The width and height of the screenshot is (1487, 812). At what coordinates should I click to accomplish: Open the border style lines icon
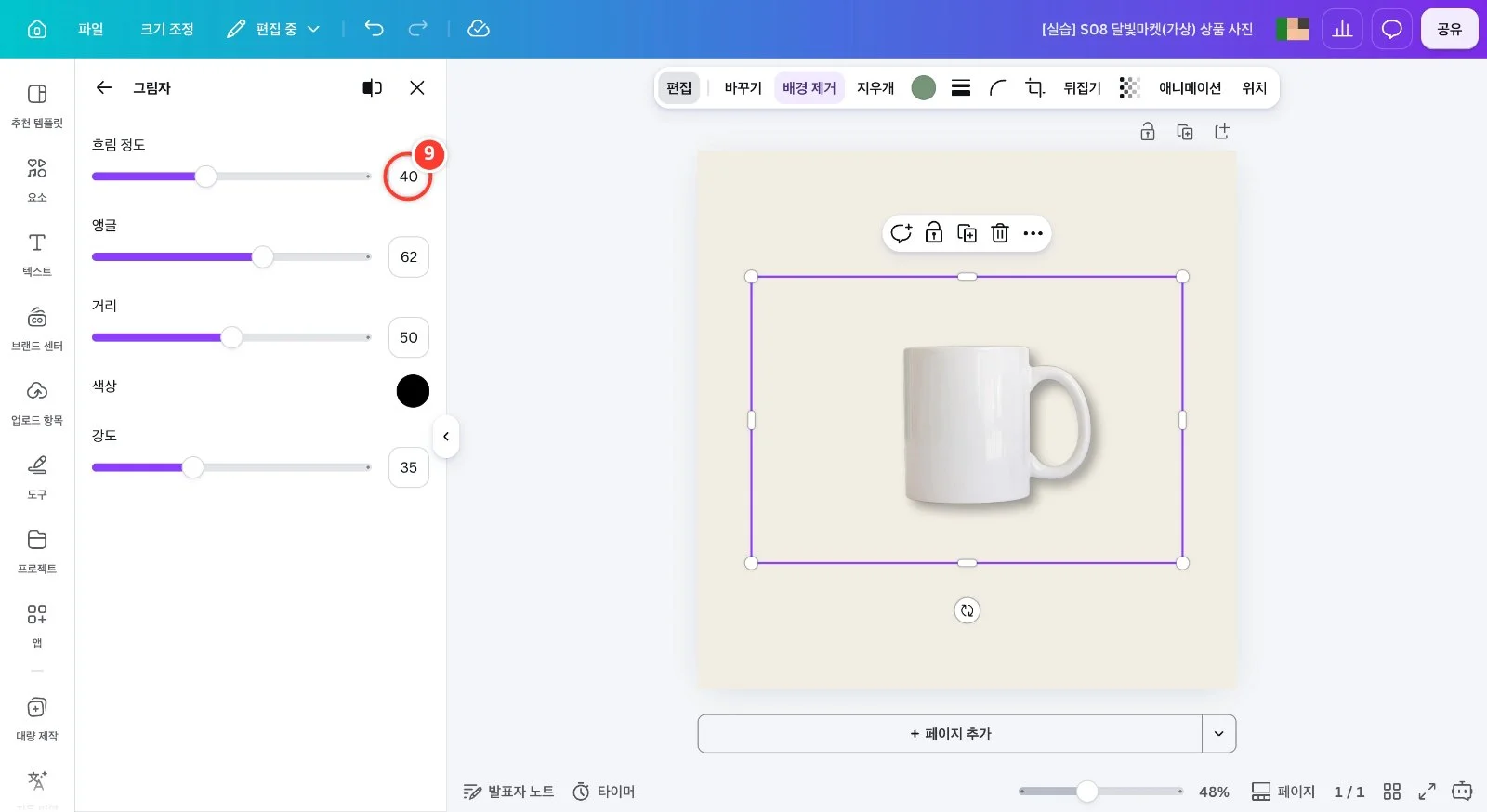point(961,87)
